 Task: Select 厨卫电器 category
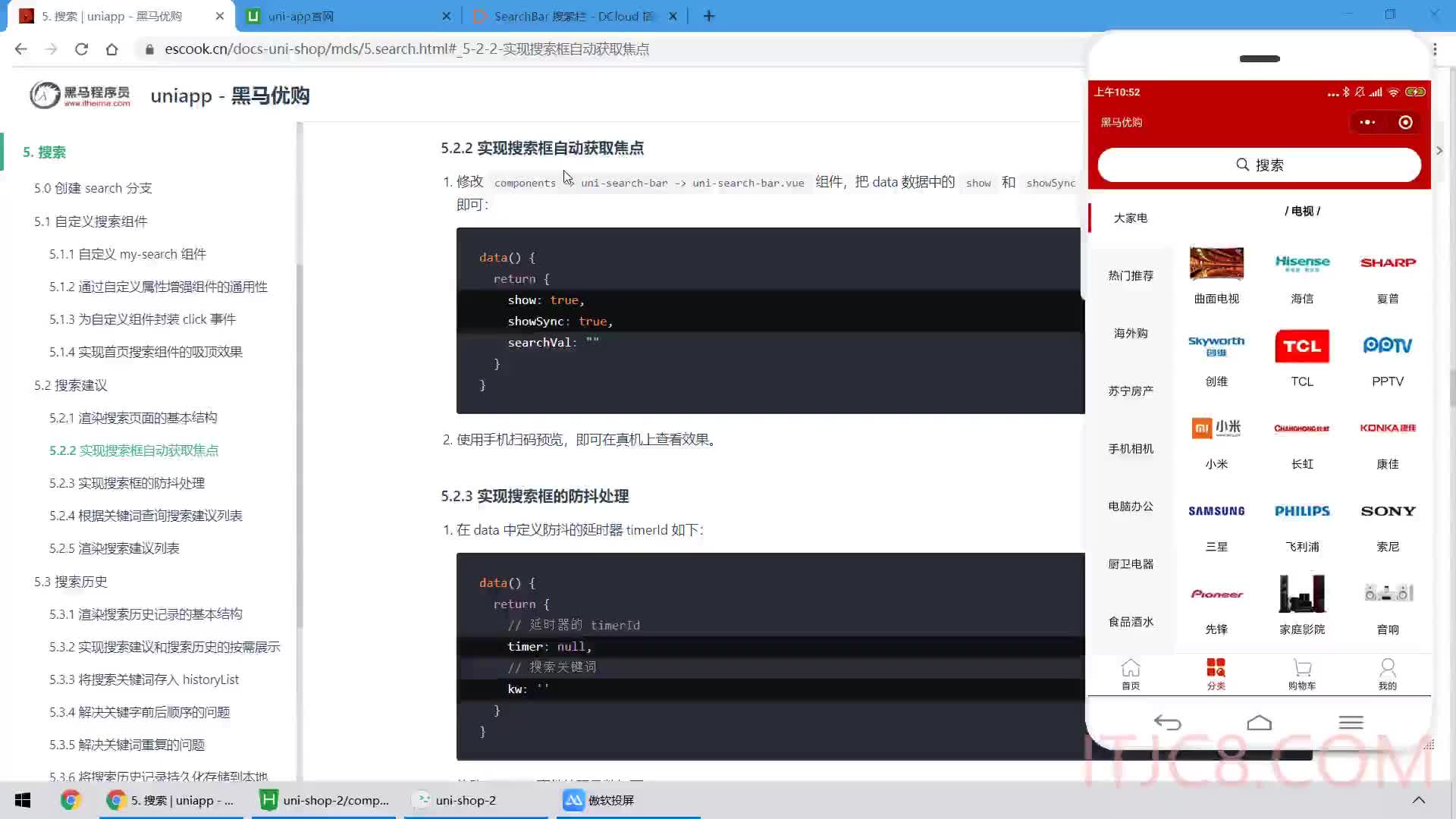(x=1130, y=563)
